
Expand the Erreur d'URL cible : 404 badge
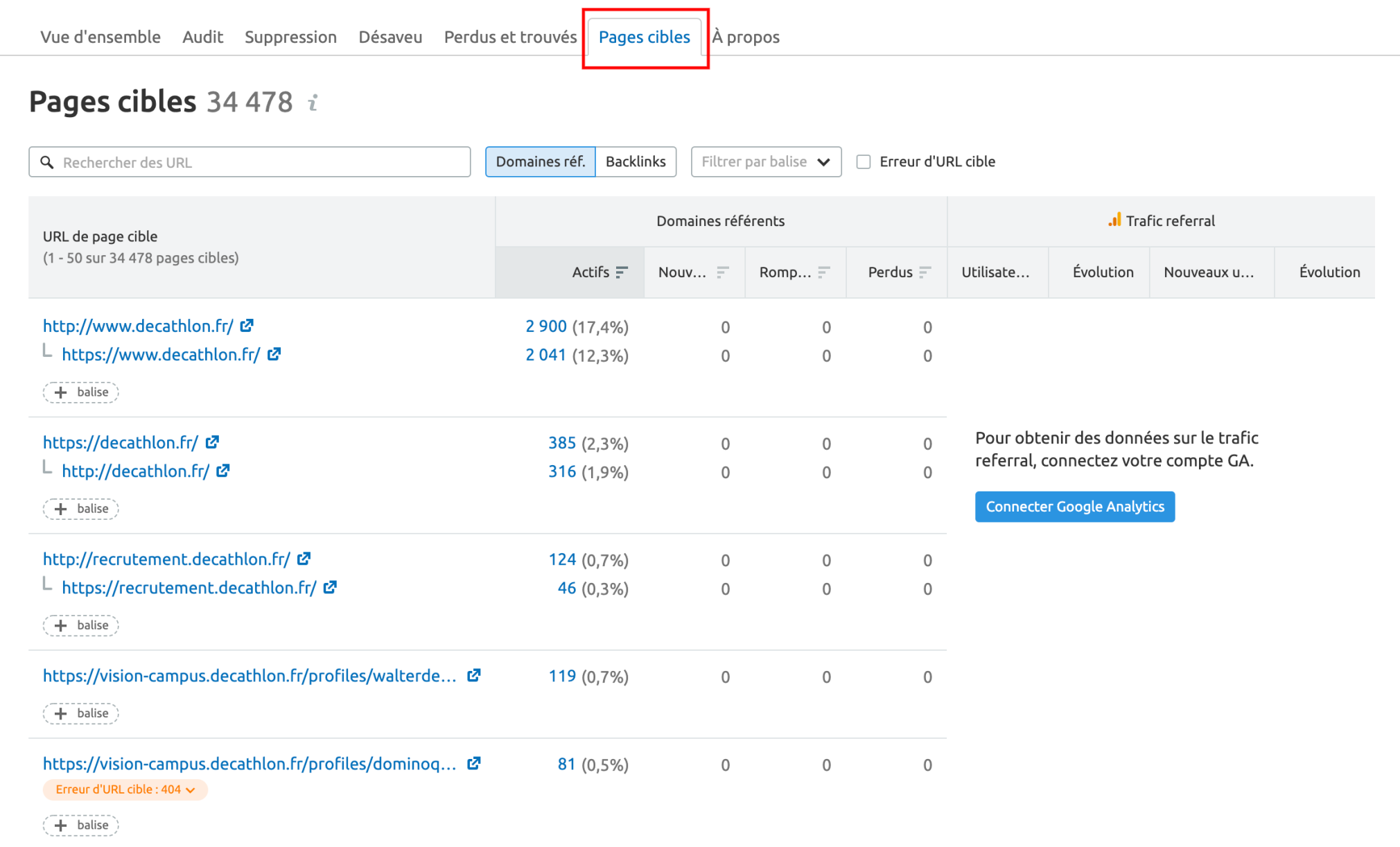pyautogui.click(x=125, y=789)
